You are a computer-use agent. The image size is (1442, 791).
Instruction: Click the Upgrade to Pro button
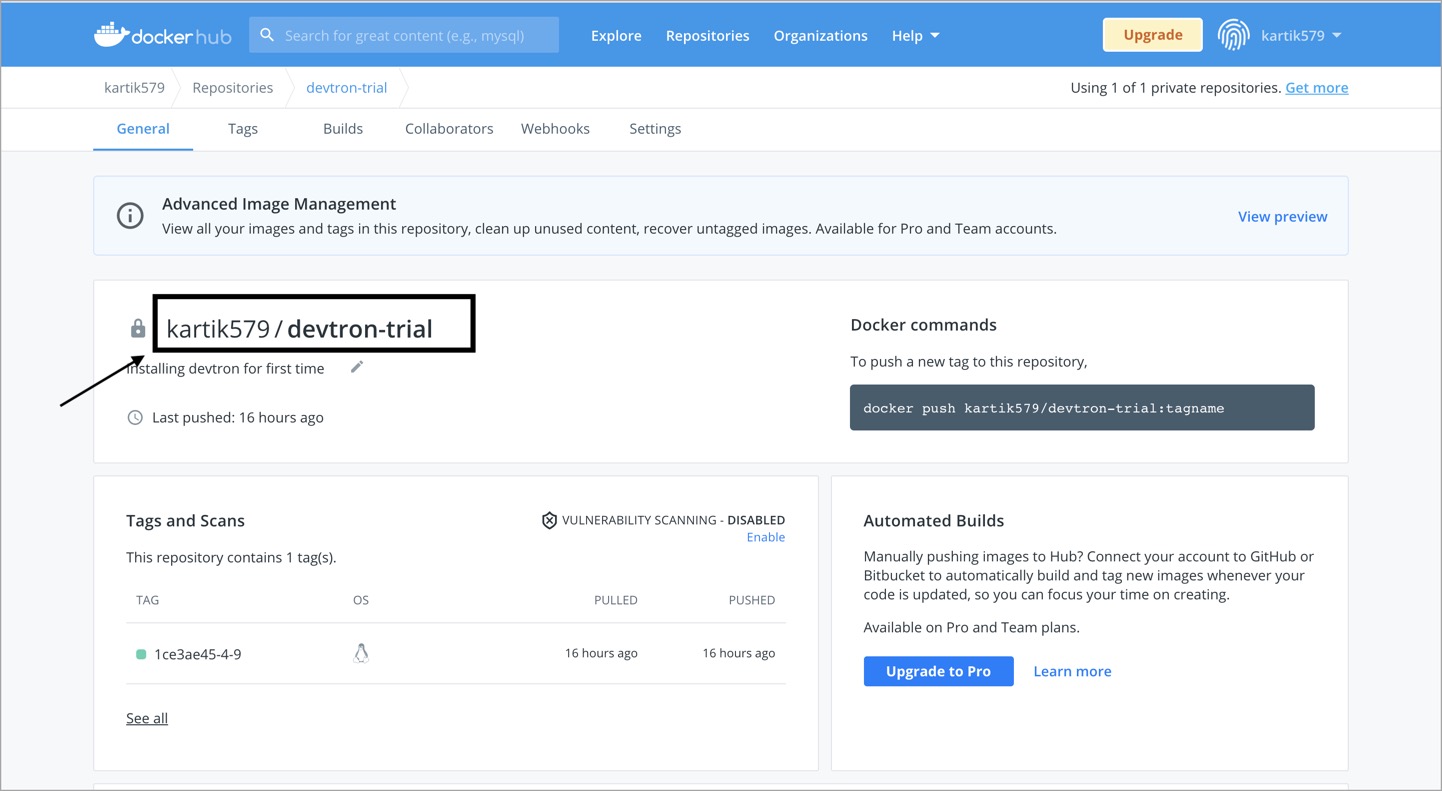click(938, 671)
